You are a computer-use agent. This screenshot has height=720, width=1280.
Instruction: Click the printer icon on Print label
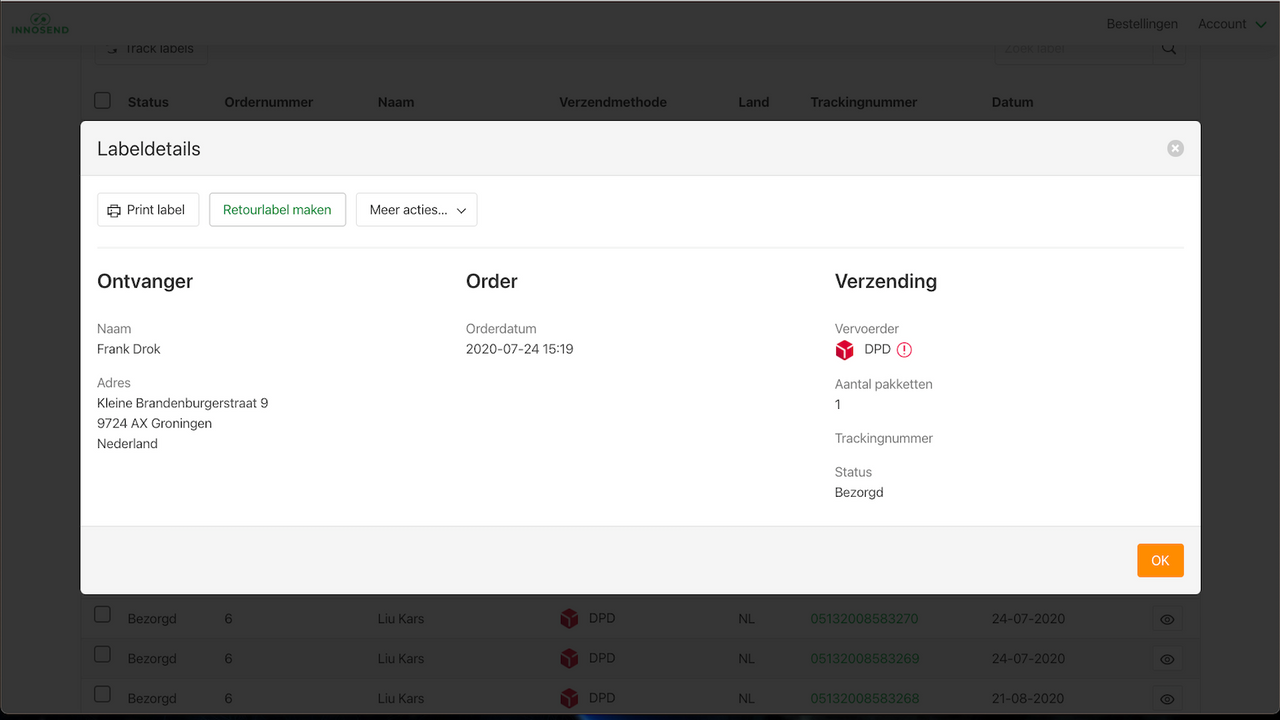115,209
